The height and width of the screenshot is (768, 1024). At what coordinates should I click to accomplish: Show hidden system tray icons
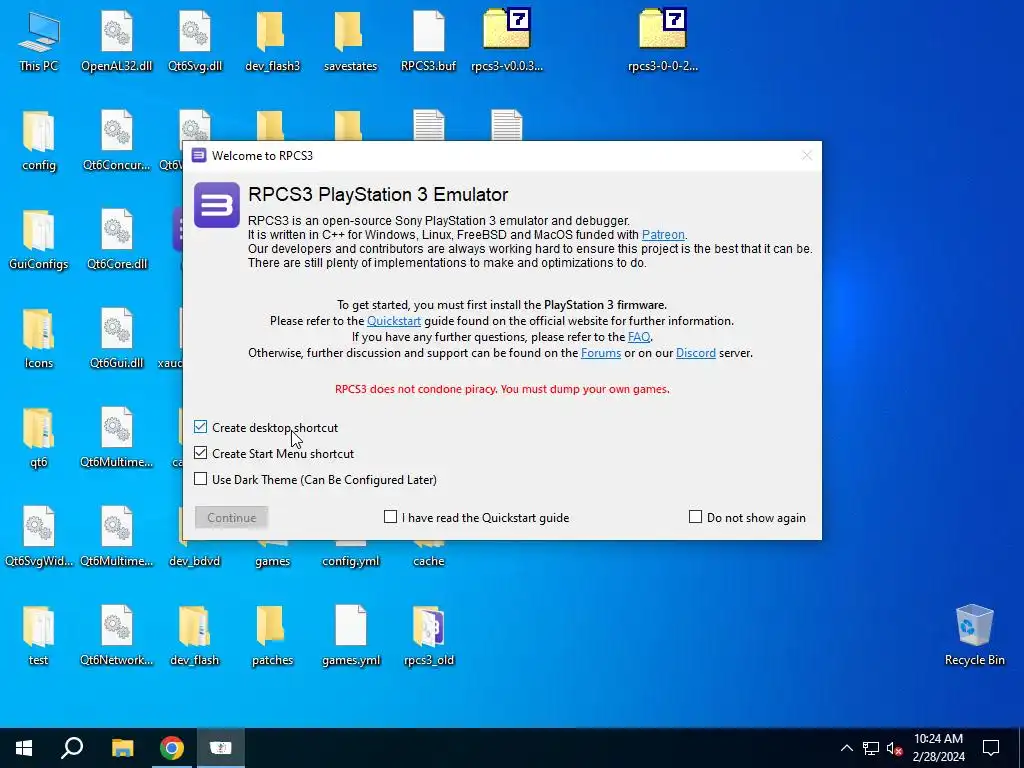pyautogui.click(x=846, y=748)
